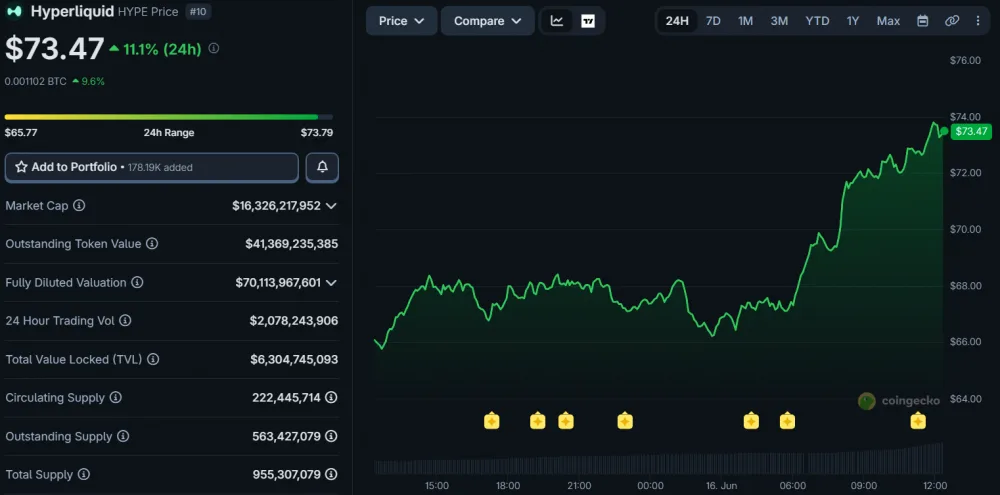Select the YTD time range
Screen dimensions: 1000x495
click(x=817, y=21)
